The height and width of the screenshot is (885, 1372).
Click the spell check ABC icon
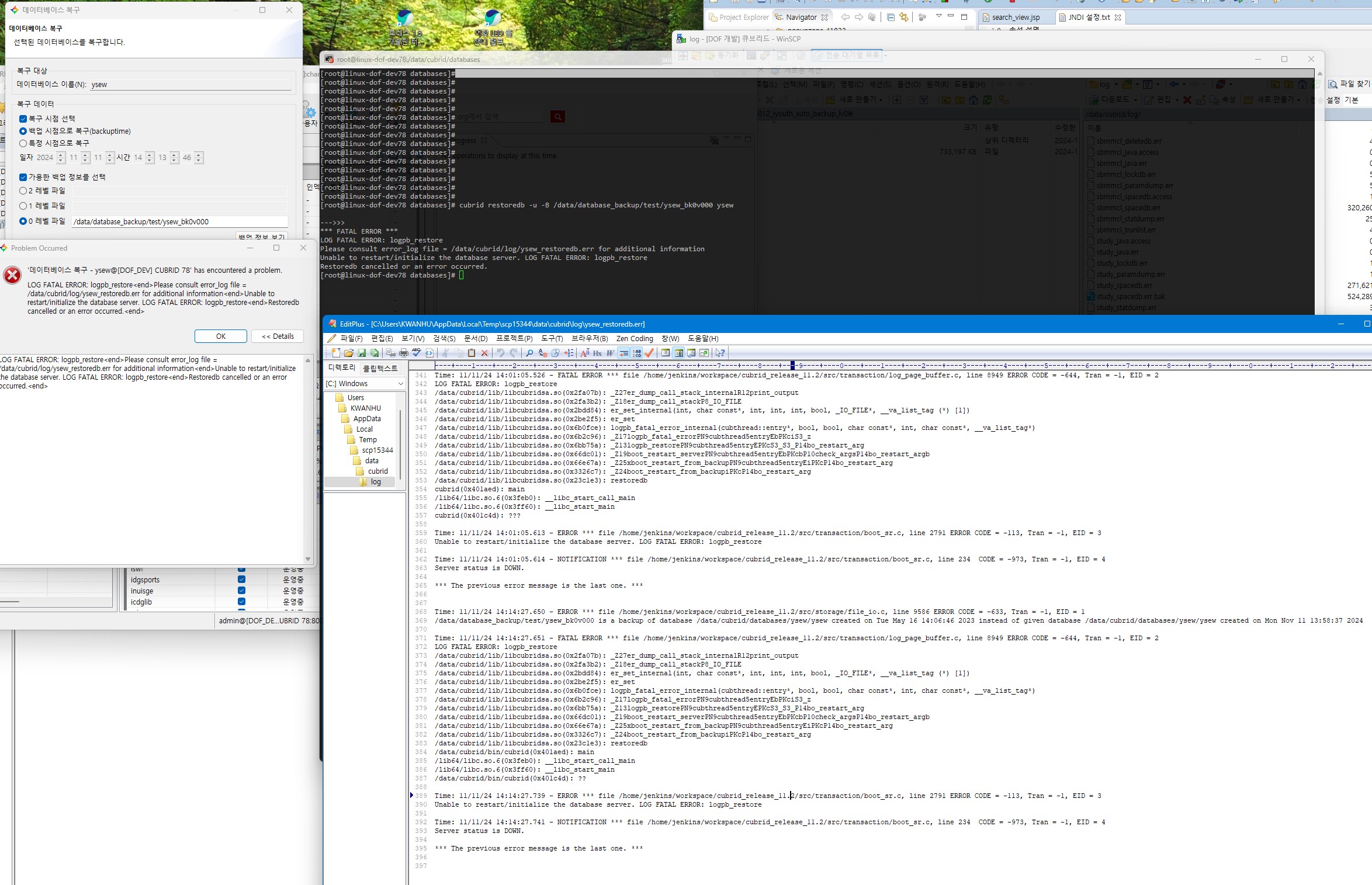coord(417,353)
